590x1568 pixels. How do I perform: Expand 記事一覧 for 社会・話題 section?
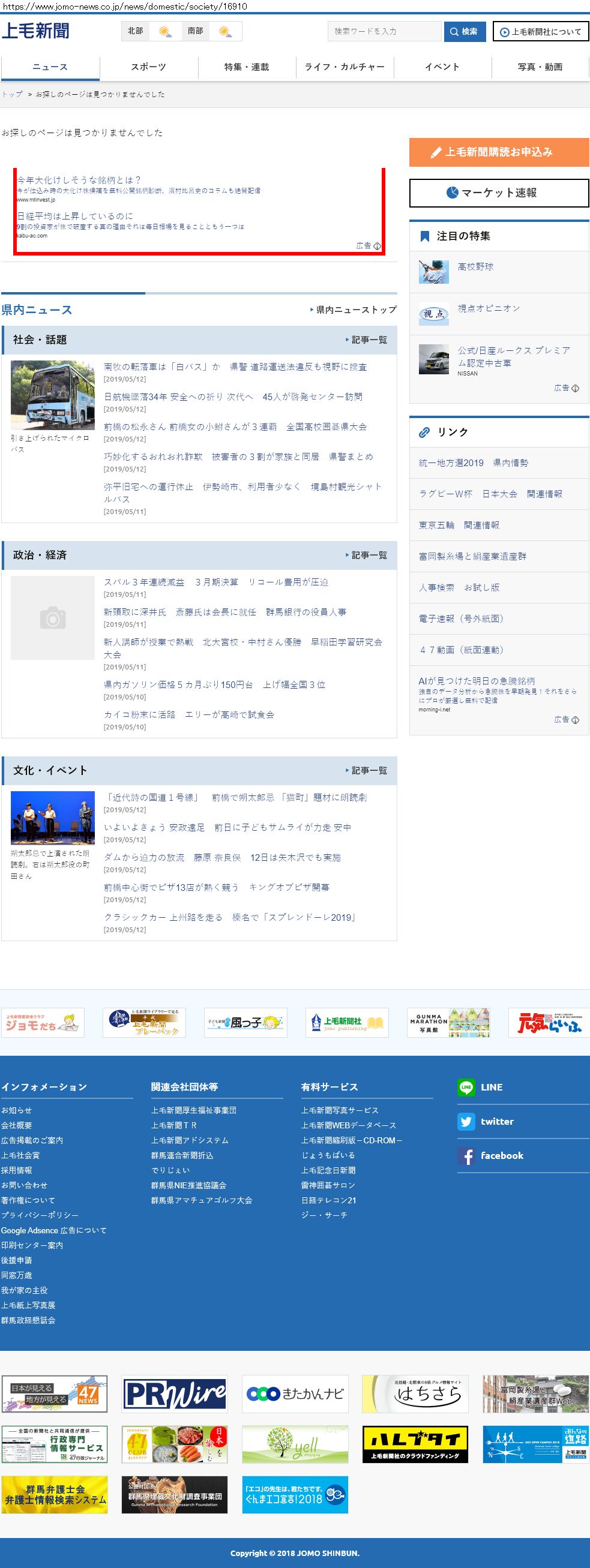click(x=366, y=340)
